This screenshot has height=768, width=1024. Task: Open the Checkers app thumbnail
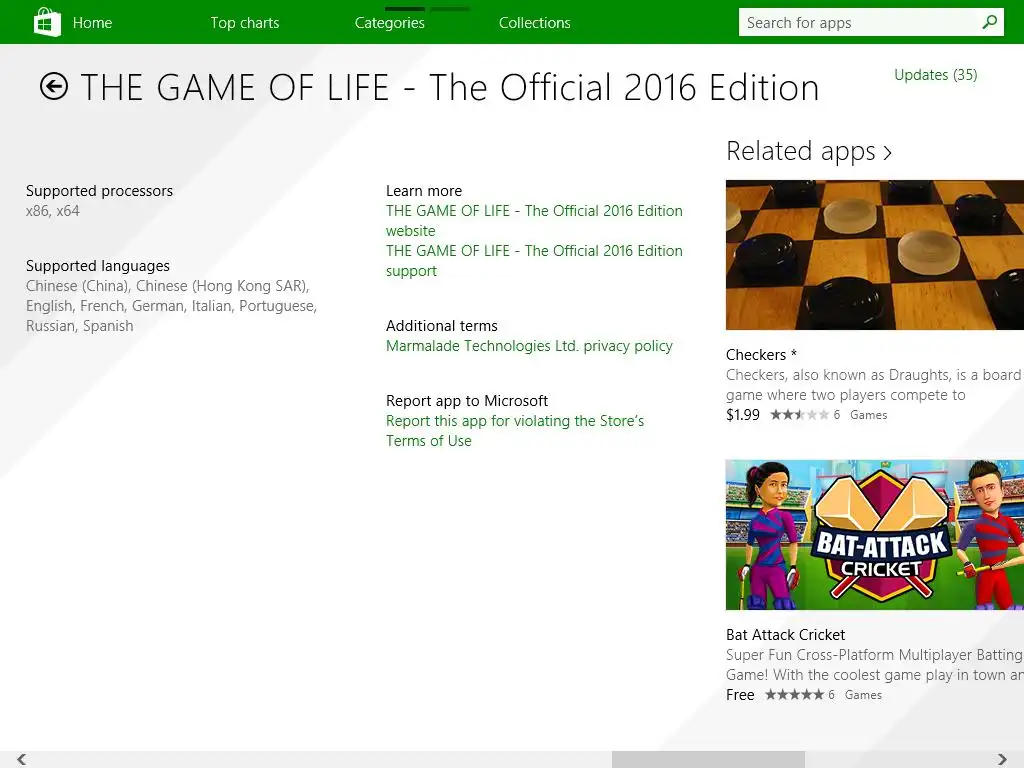click(875, 255)
